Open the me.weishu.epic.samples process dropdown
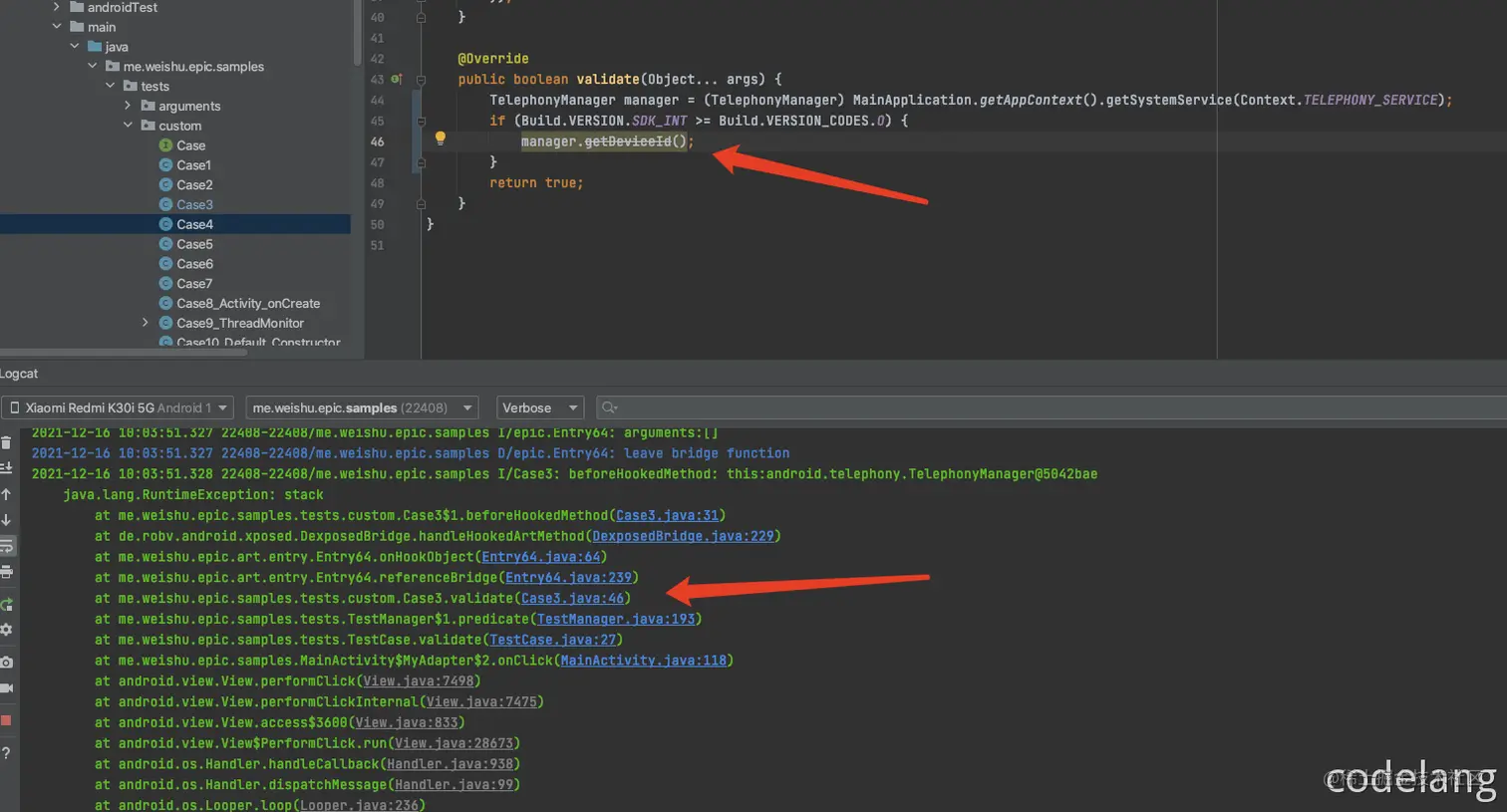 (362, 407)
